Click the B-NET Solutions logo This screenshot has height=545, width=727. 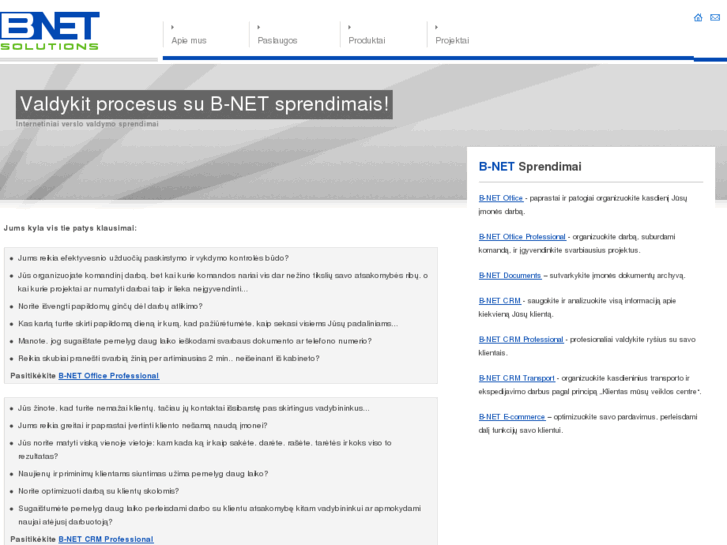coord(50,31)
